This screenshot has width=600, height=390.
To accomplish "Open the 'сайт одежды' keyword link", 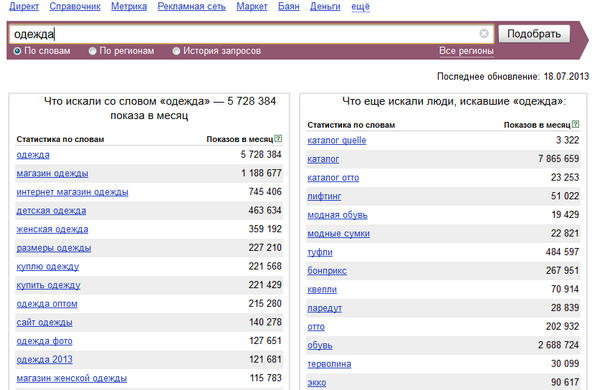I will coord(44,322).
